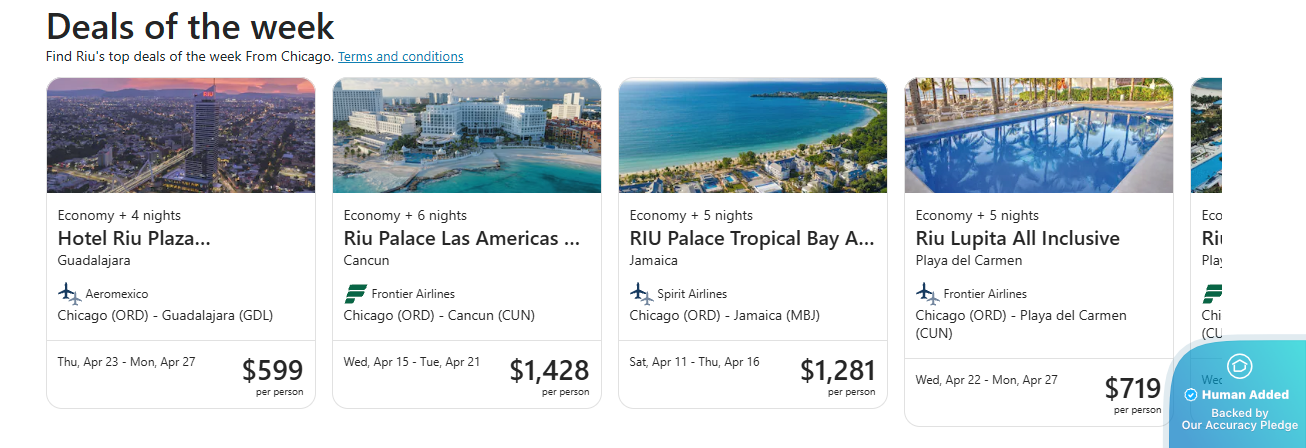Open the Hotel Riu Plaza Guadalajara deal
The width and height of the screenshot is (1306, 448).
pyautogui.click(x=134, y=239)
